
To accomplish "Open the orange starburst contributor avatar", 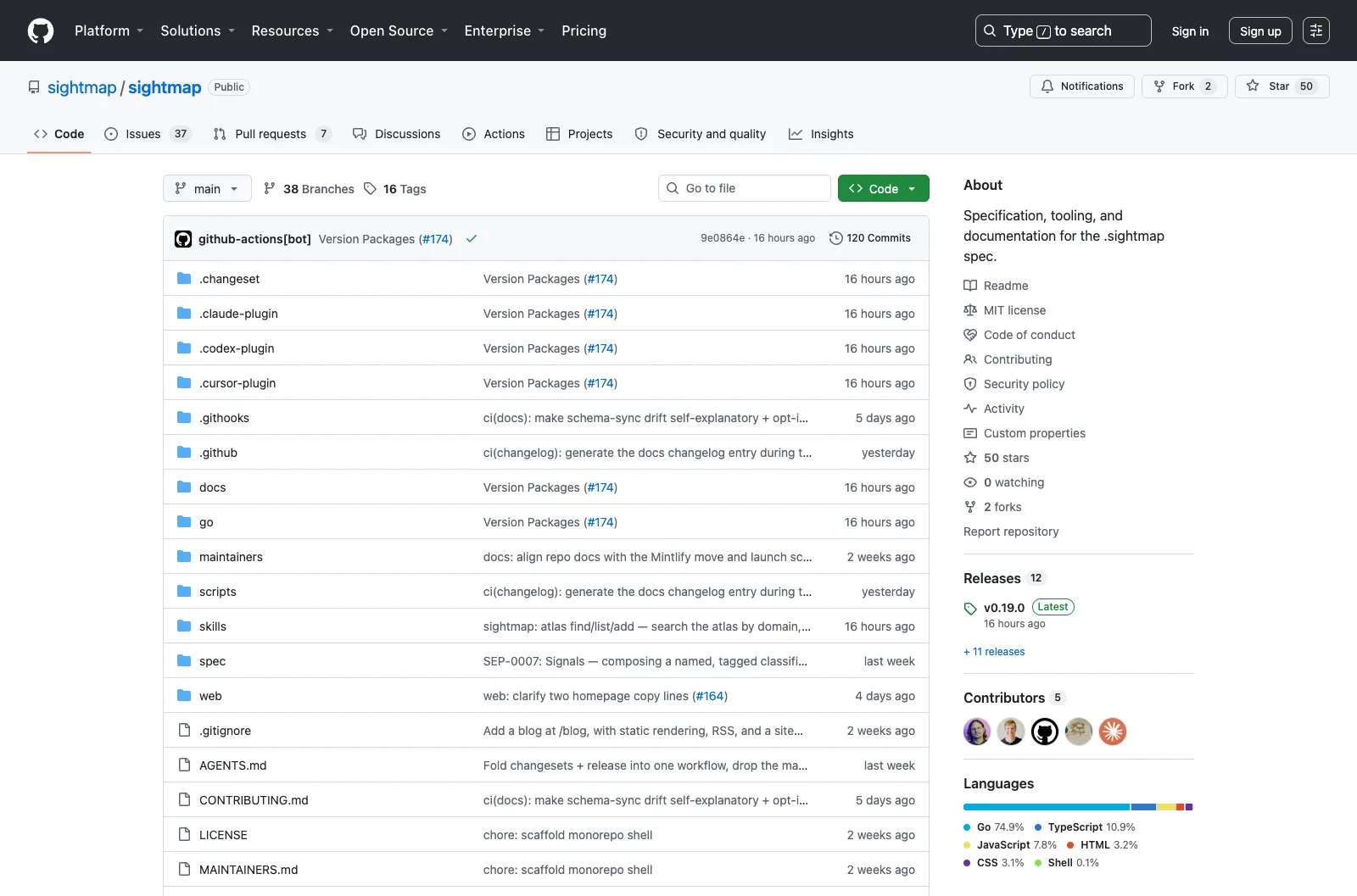I will [x=1113, y=732].
